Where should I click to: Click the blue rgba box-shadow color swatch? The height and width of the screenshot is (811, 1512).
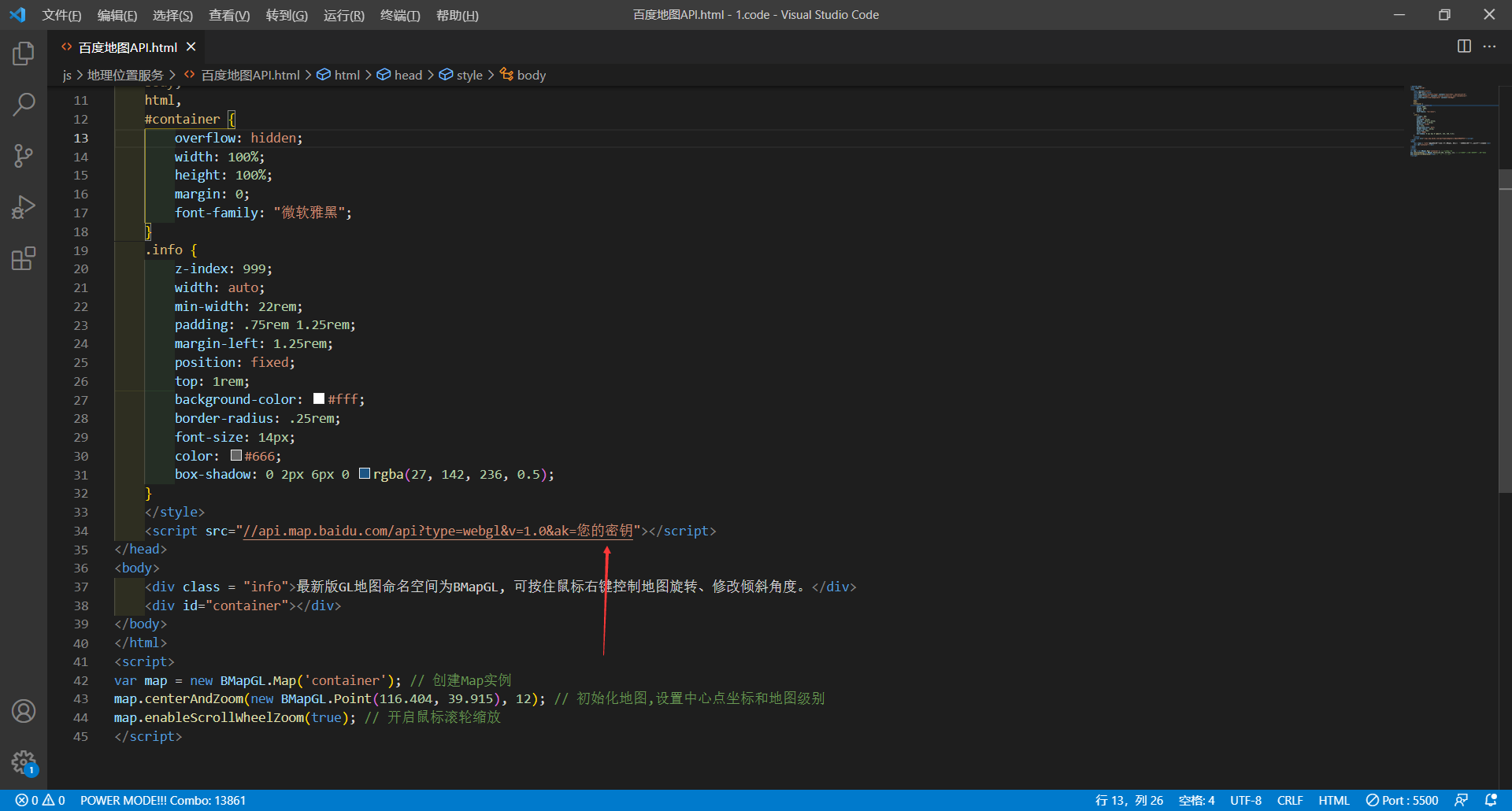pos(364,474)
